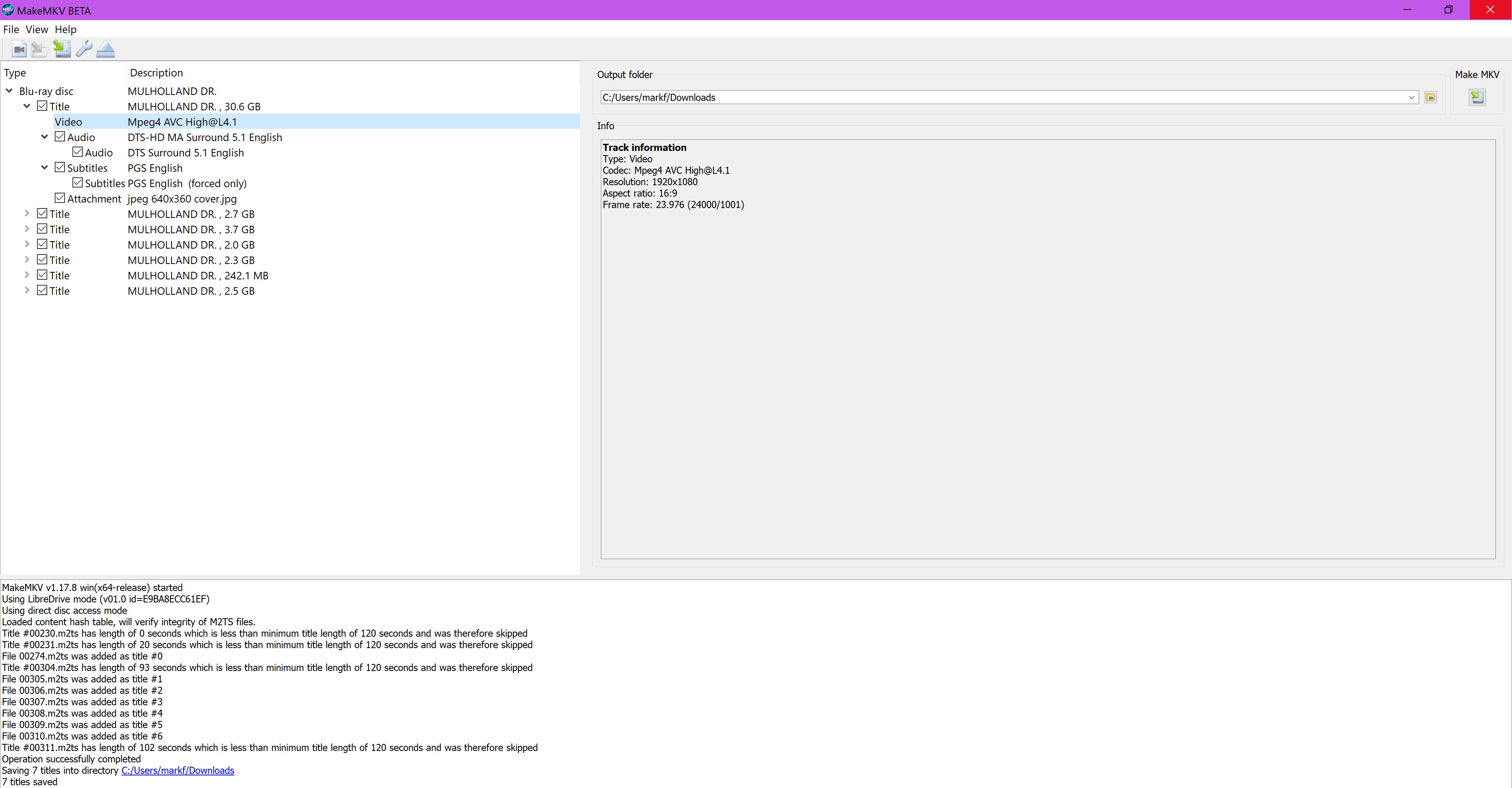The width and height of the screenshot is (1512, 788).
Task: Uncheck the 2.7 GB Title checkbox
Action: pos(42,214)
